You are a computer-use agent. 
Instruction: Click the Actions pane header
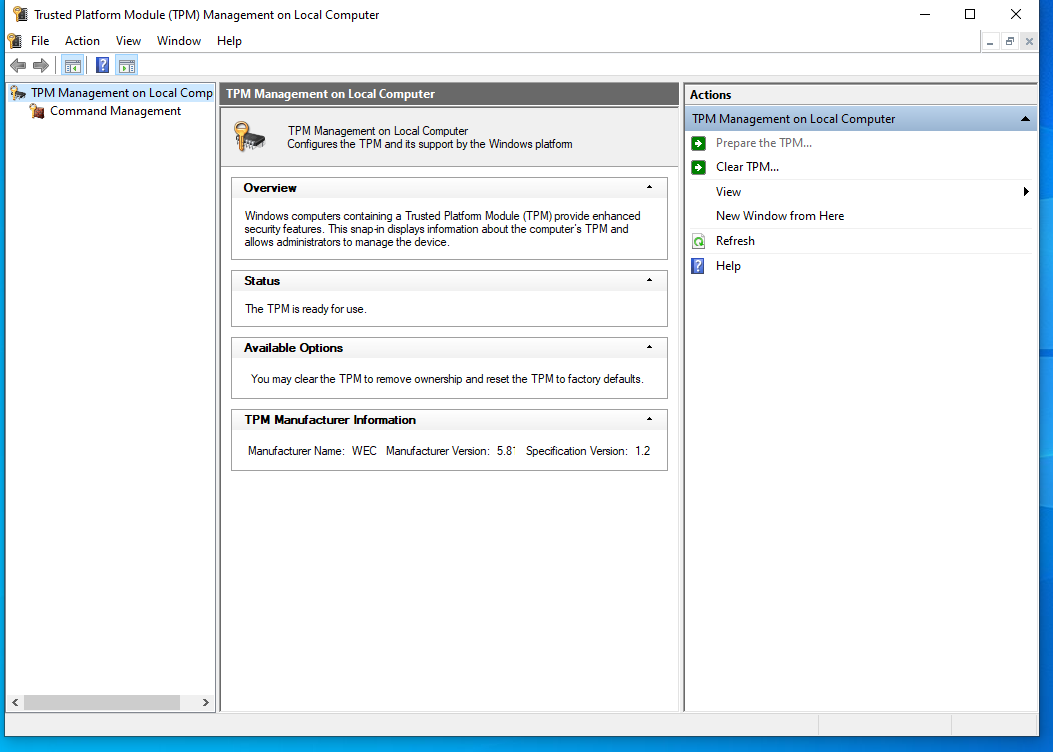[x=861, y=95]
